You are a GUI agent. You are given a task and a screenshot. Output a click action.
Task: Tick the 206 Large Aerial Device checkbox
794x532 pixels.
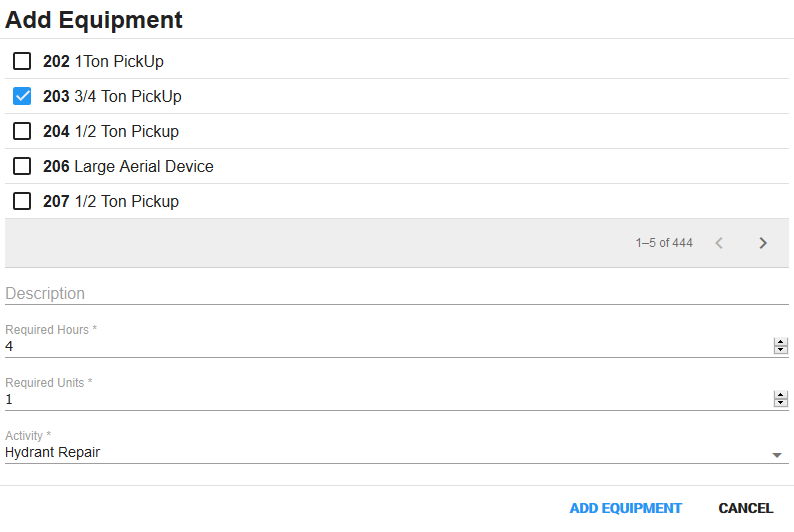click(x=22, y=166)
